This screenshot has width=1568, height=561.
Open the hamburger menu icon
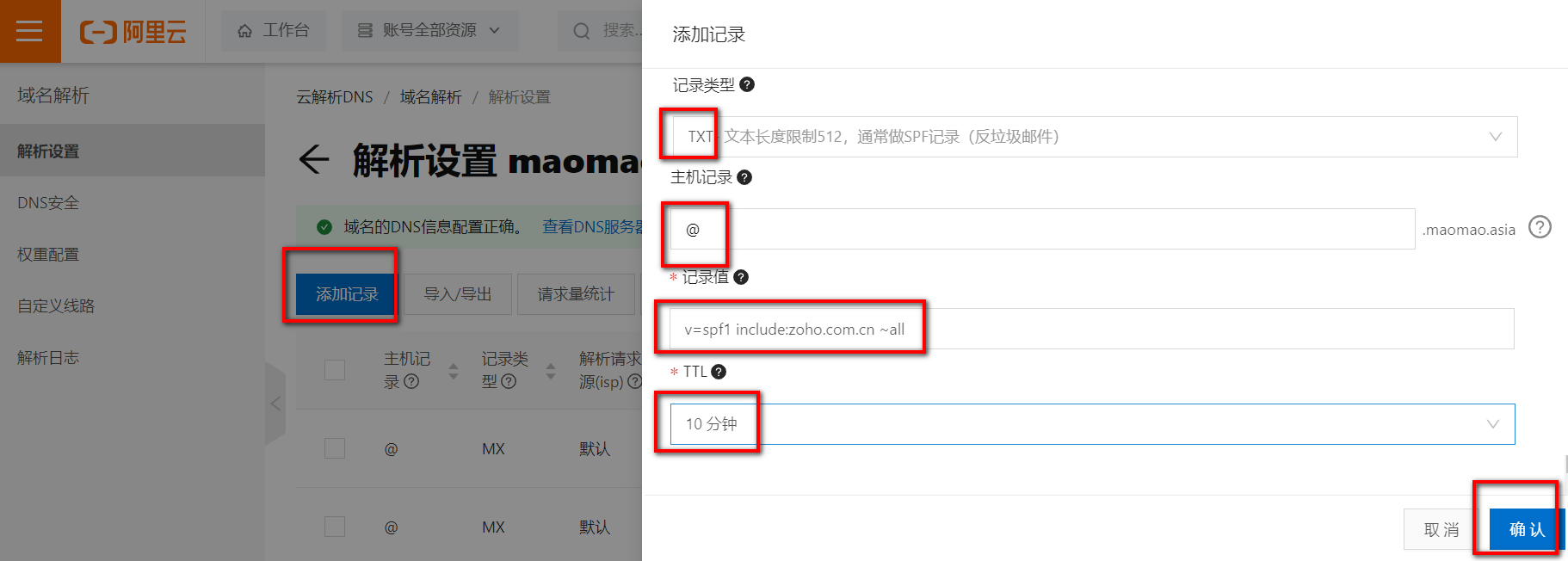pos(29,31)
